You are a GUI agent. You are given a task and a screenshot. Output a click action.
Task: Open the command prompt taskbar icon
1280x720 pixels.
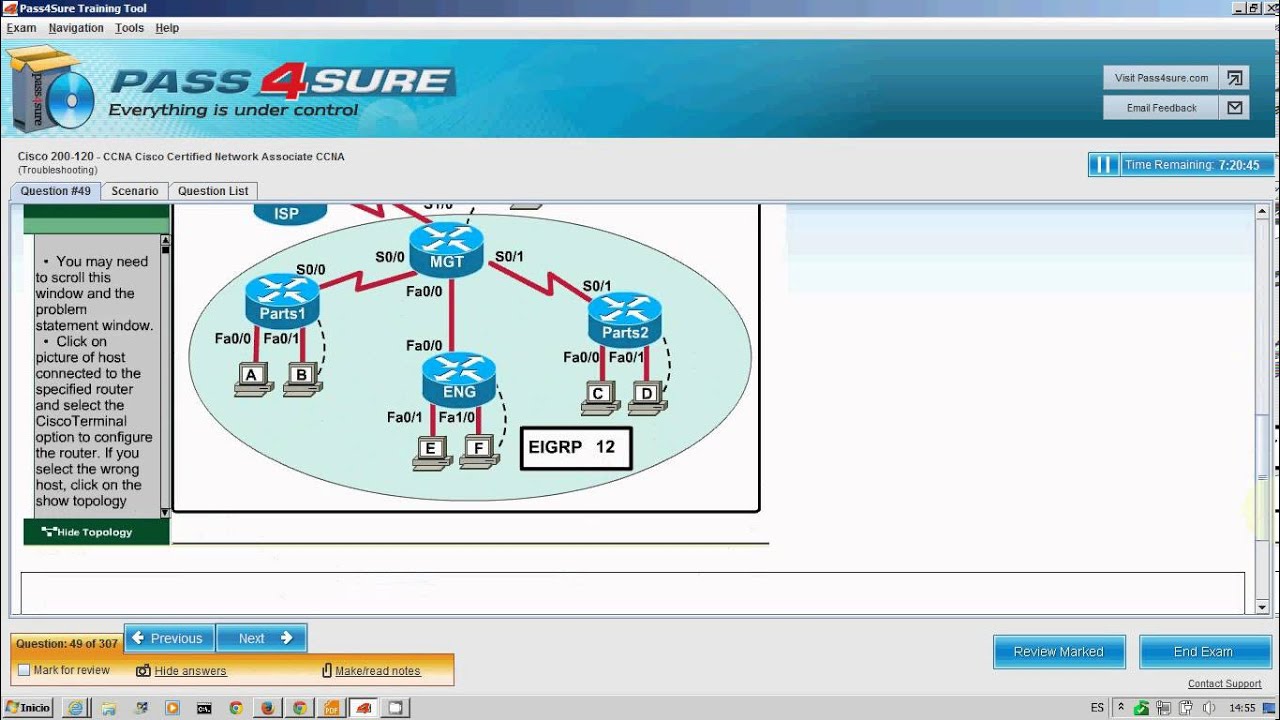204,708
